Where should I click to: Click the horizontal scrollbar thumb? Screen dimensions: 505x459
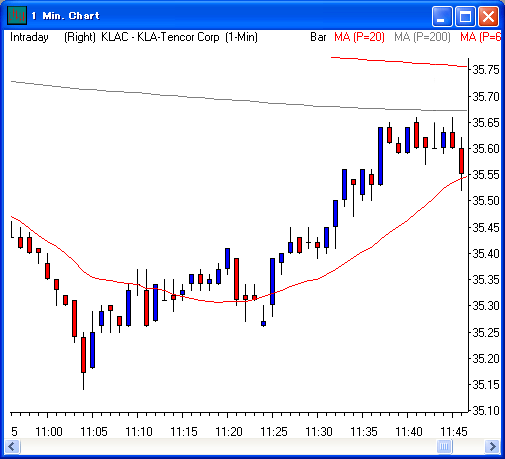click(444, 446)
